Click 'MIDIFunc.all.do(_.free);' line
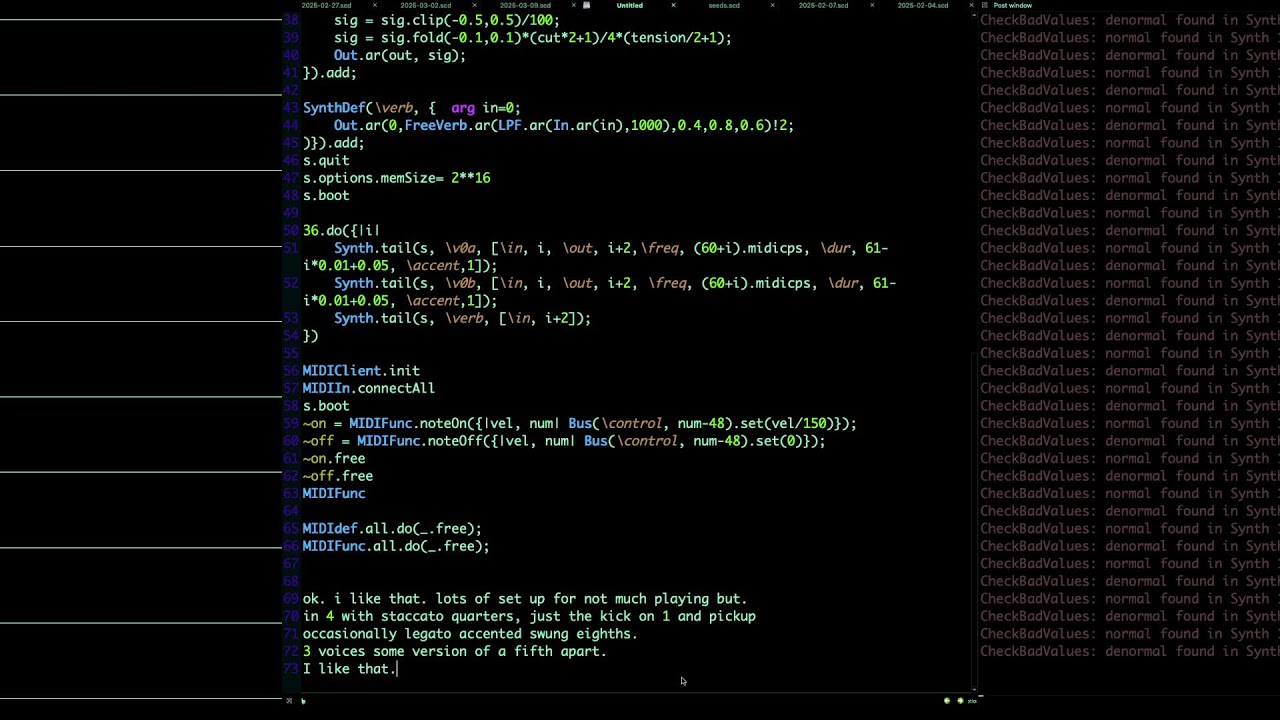Screen dimensions: 1280x720 coord(396,546)
